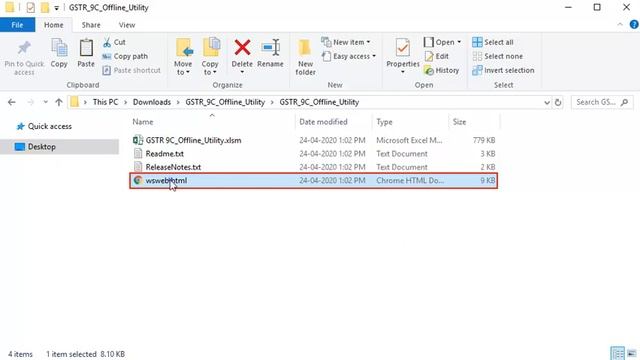Open the File tab
Image resolution: width=640 pixels, height=360 pixels.
[x=17, y=25]
